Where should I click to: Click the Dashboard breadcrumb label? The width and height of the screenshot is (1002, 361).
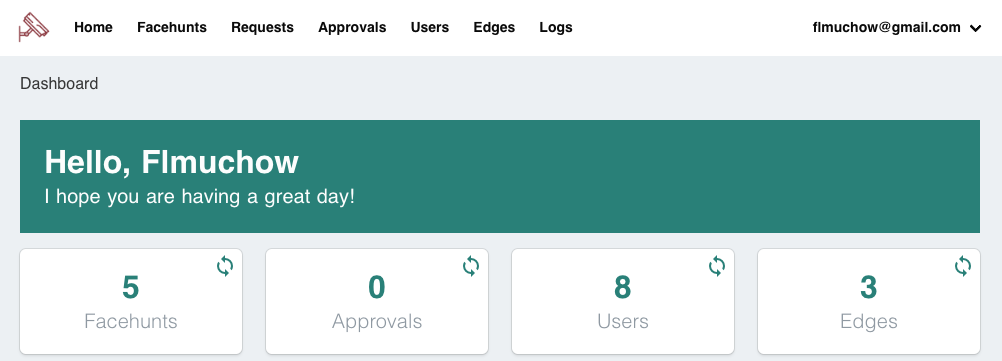click(59, 84)
